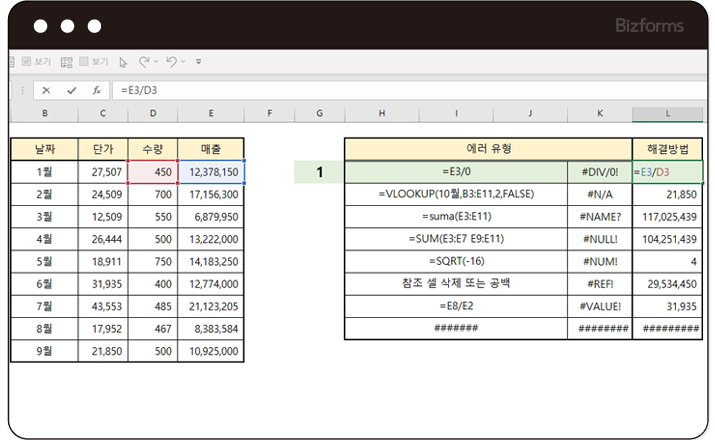Screen dimensions: 715x440
Task: Toggle the second 보기 checkbox
Action: tap(85, 62)
